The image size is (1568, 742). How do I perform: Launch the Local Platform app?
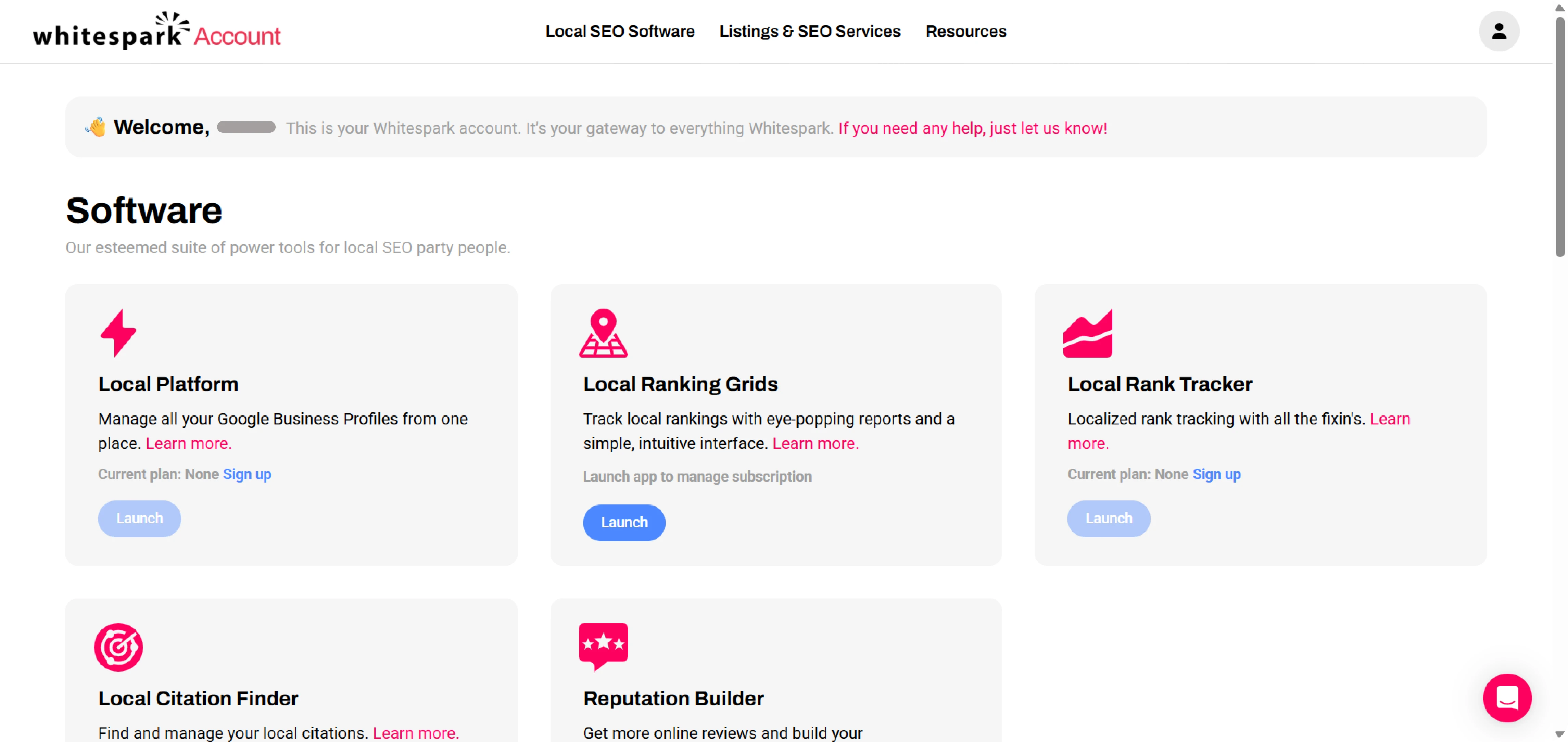click(139, 518)
